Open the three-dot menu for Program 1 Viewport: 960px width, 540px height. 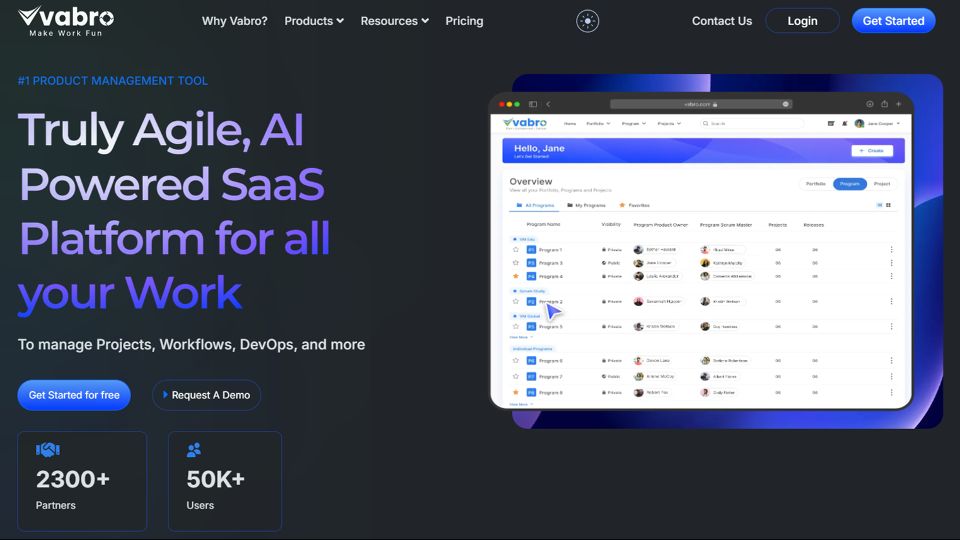891,250
